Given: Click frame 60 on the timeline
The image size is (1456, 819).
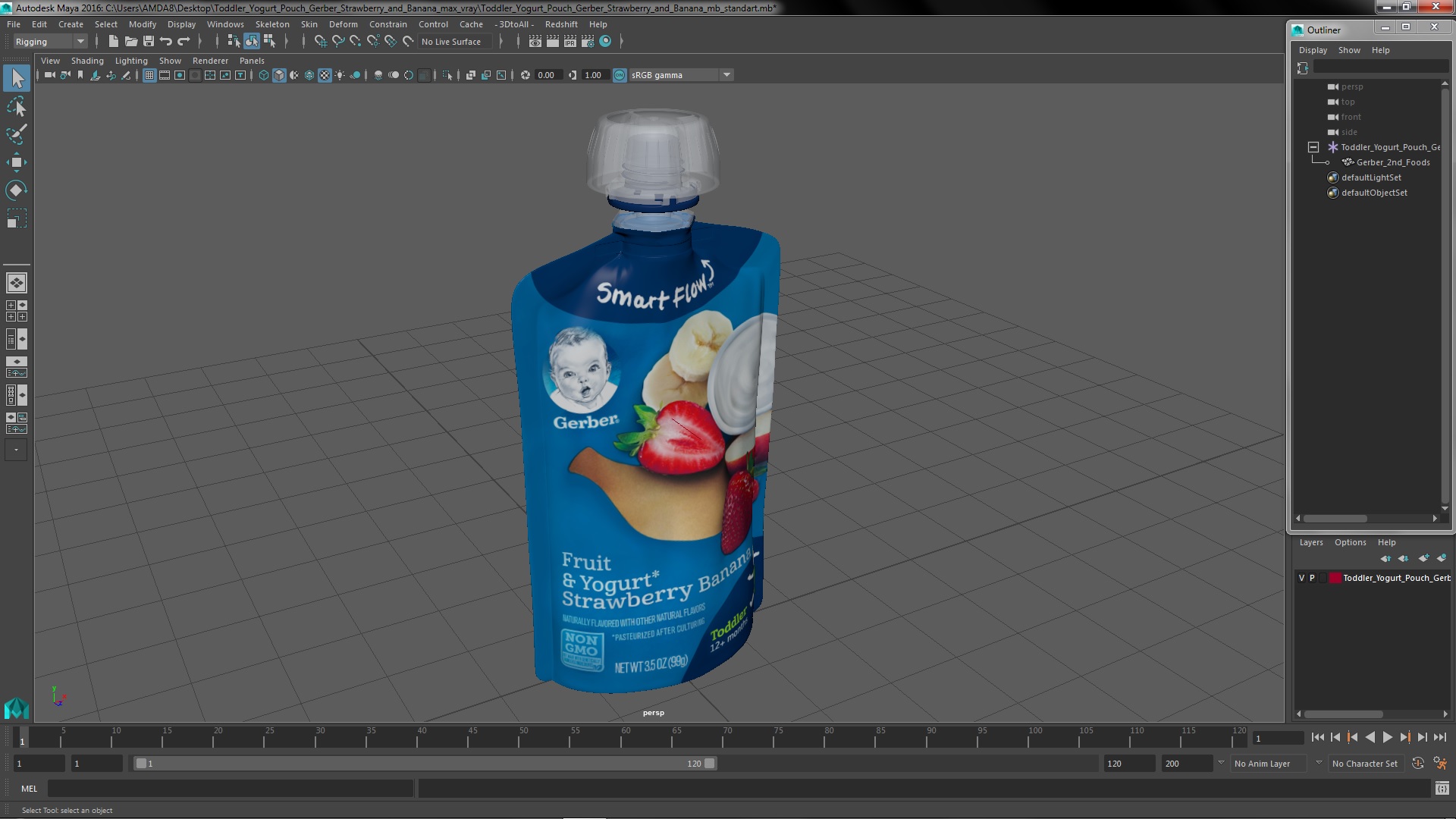Looking at the screenshot, I should pos(626,737).
